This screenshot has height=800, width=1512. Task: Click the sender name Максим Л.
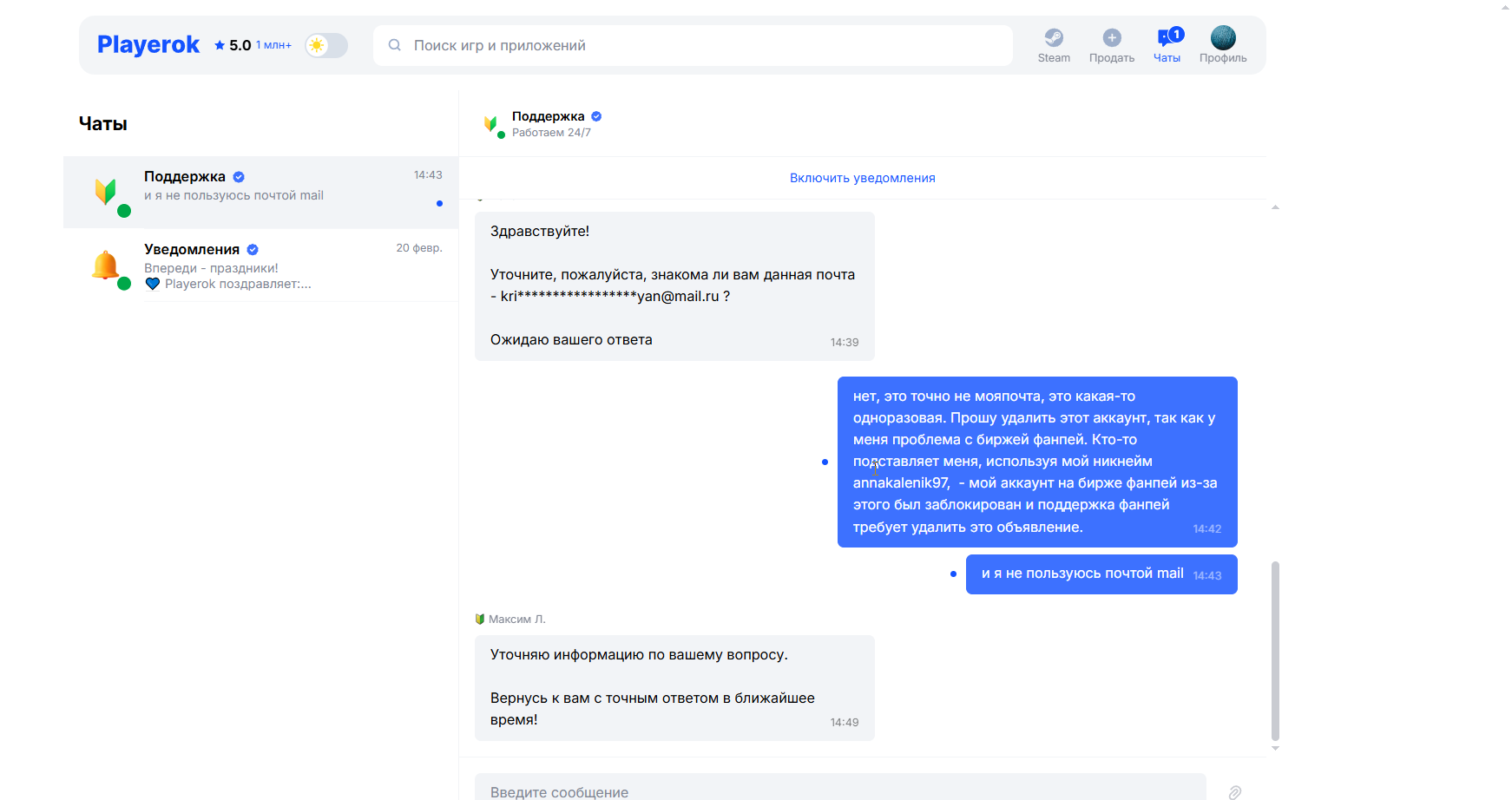[516, 620]
